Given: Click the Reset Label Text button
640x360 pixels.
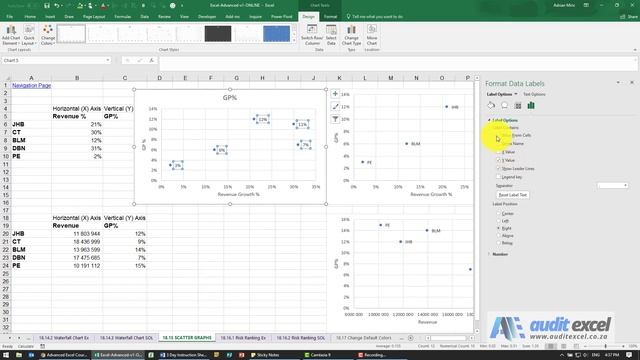Looking at the screenshot, I should 513,195.
